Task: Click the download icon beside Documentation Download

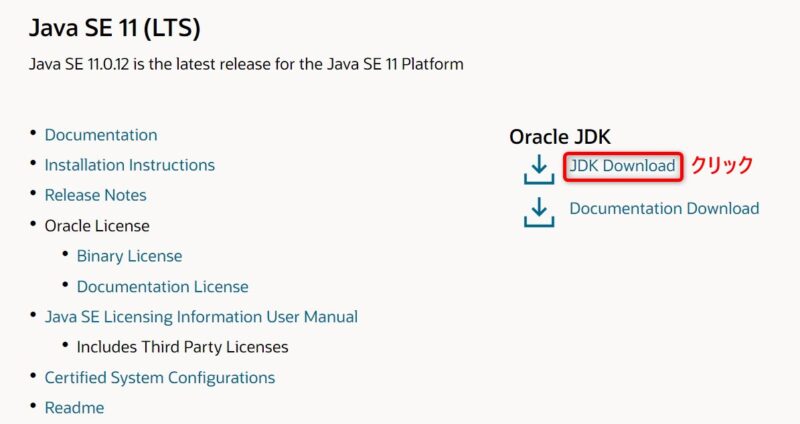Action: click(539, 212)
